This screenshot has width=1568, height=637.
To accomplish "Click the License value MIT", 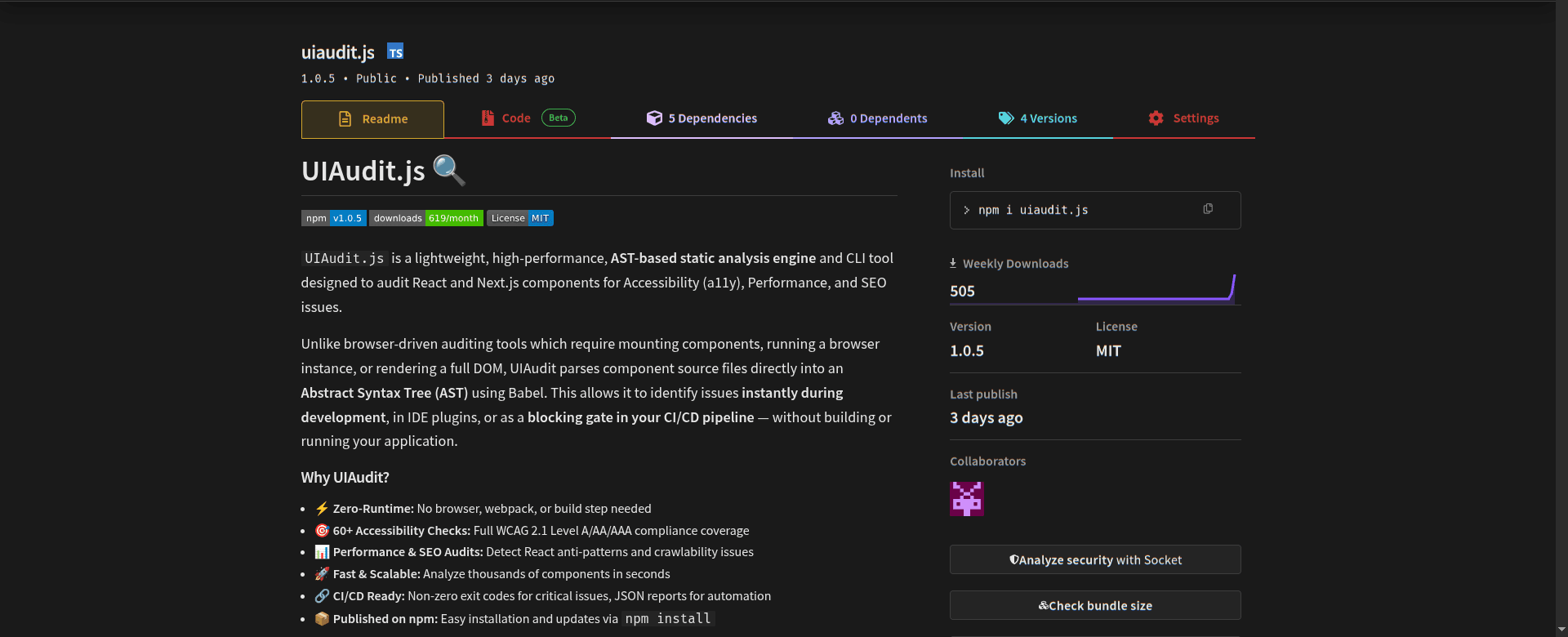I will pos(1108,350).
